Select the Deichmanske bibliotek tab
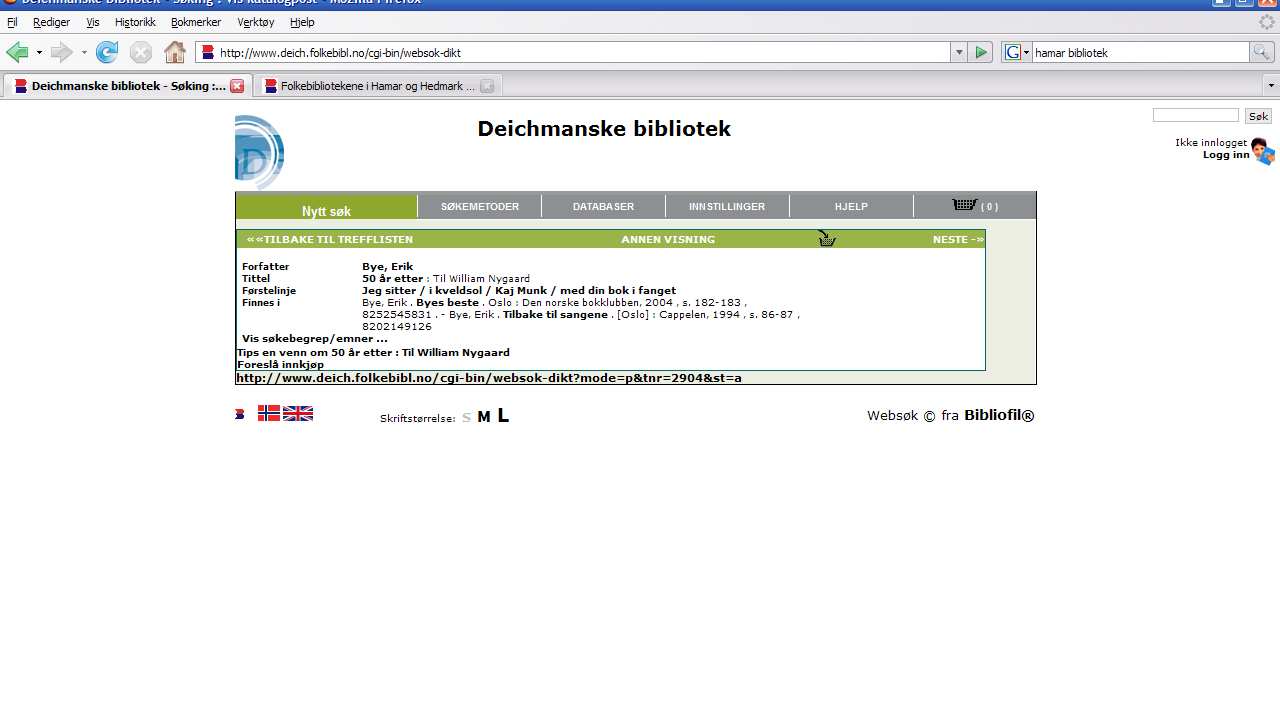1280x726 pixels. pyautogui.click(x=127, y=86)
